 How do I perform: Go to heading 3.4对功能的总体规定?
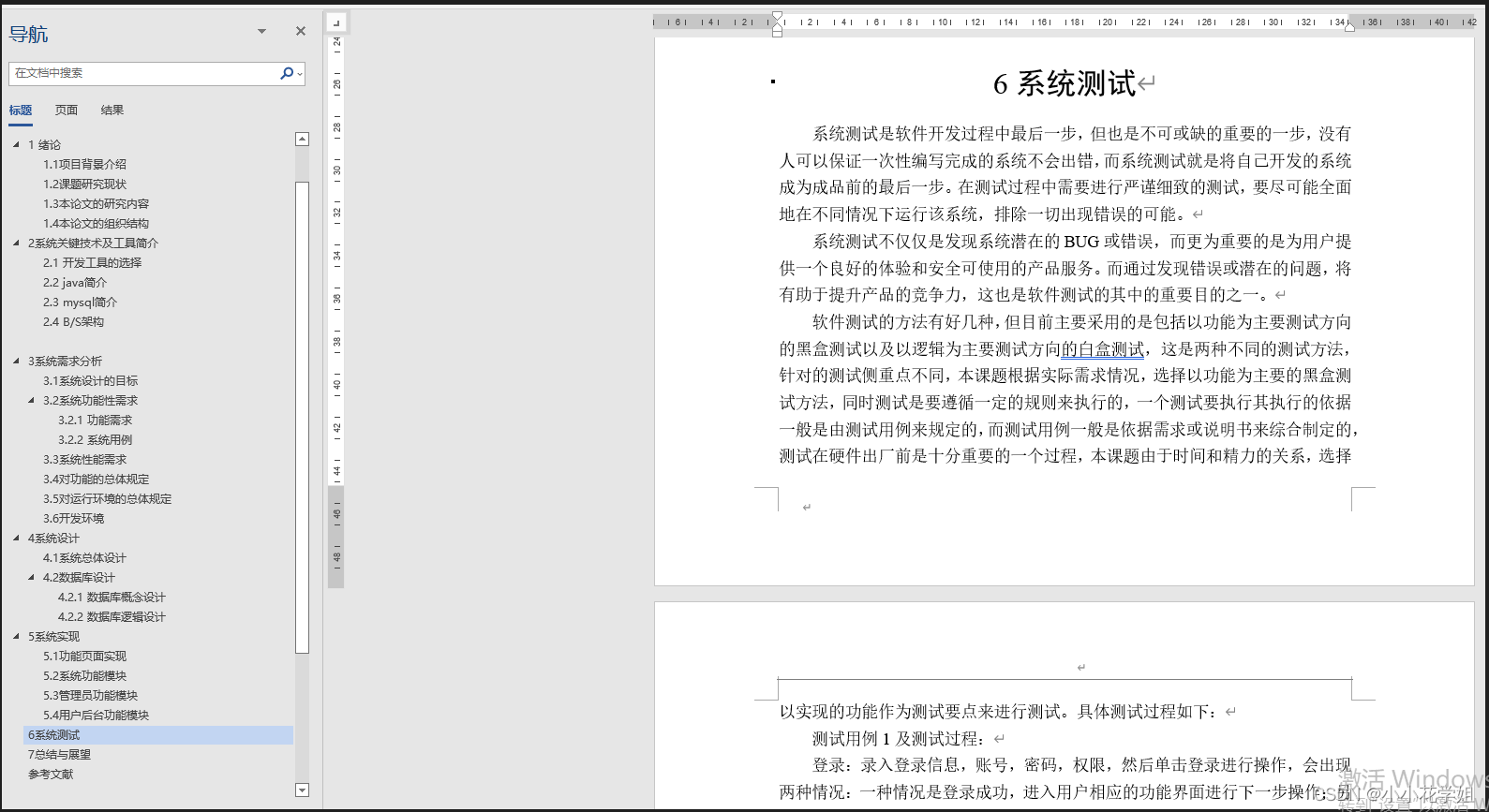(96, 479)
